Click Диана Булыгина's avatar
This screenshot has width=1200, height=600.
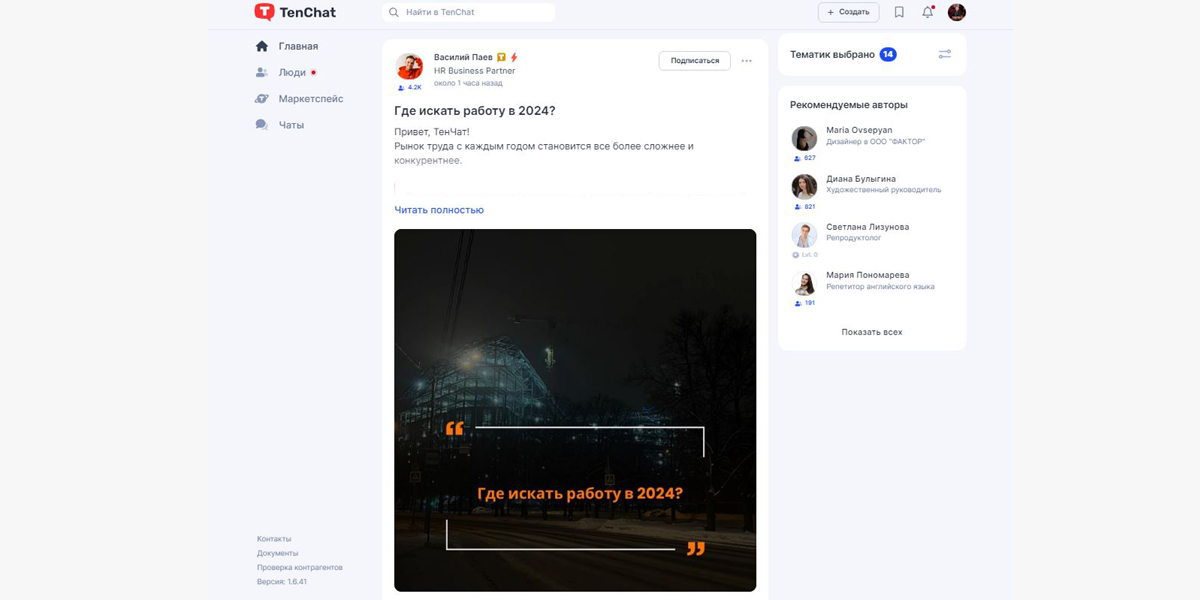[x=804, y=187]
